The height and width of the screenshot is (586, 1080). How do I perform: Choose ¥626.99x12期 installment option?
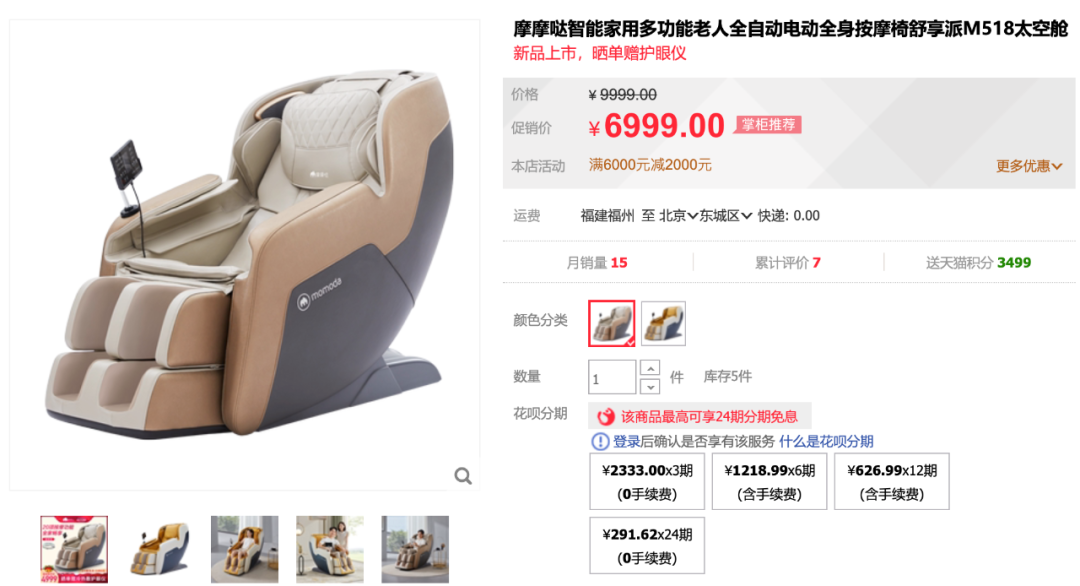(892, 481)
